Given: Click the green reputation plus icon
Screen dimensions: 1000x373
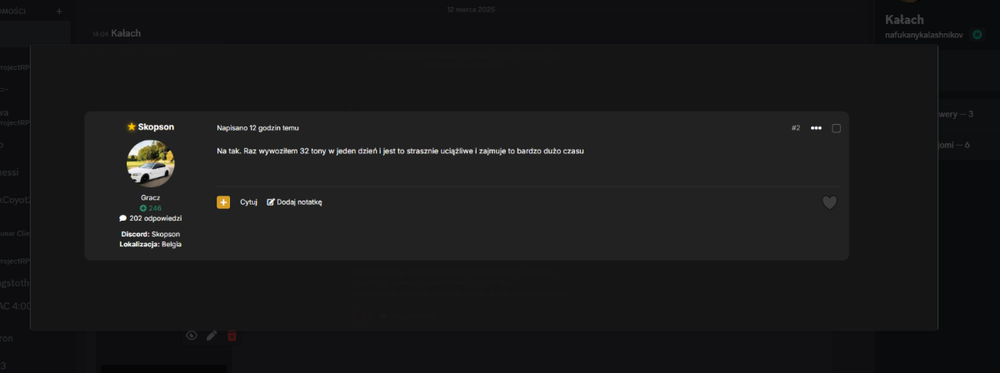Looking at the screenshot, I should pyautogui.click(x=143, y=208).
